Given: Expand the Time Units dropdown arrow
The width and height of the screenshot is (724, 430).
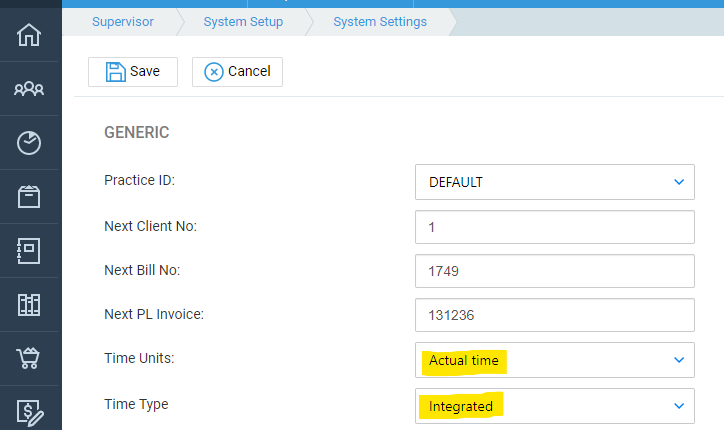Looking at the screenshot, I should point(679,360).
